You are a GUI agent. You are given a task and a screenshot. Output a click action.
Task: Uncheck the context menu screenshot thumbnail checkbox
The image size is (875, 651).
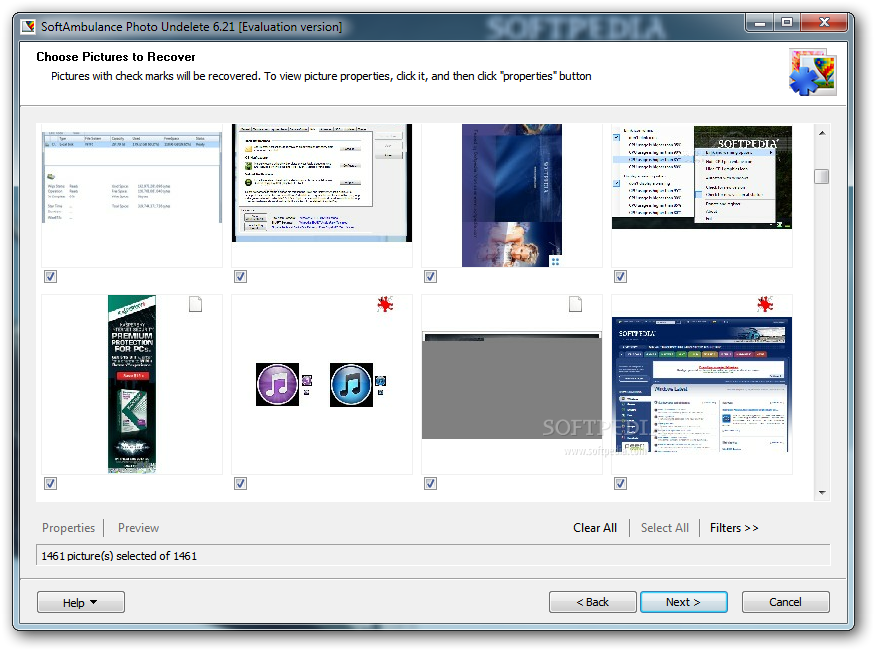[621, 276]
